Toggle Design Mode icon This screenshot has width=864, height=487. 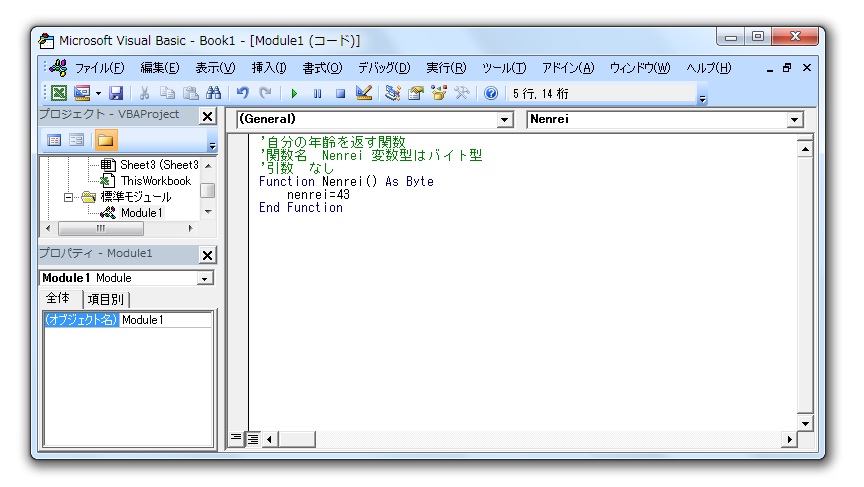[364, 93]
